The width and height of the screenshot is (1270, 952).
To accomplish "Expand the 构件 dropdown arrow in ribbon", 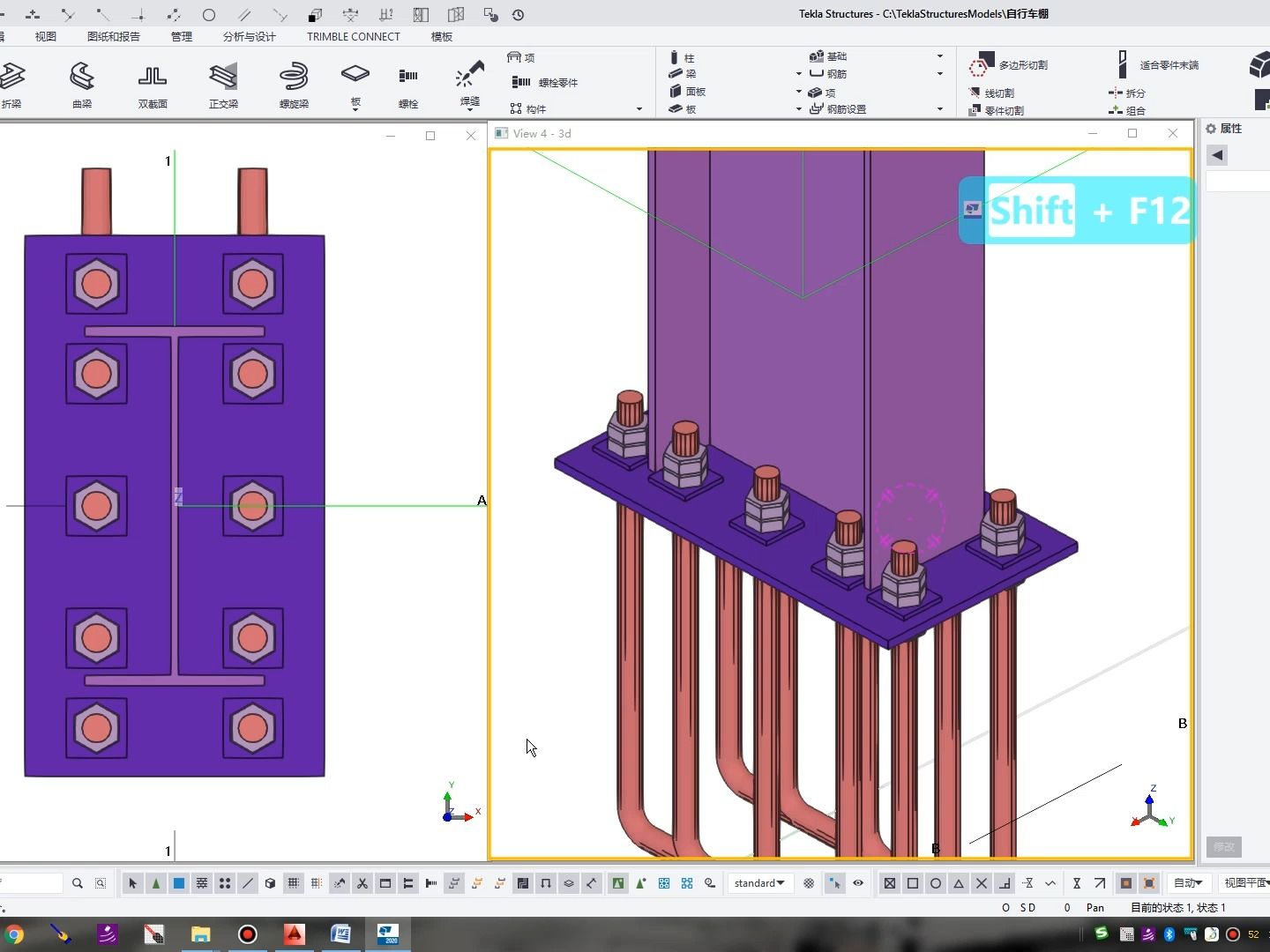I will pos(639,109).
